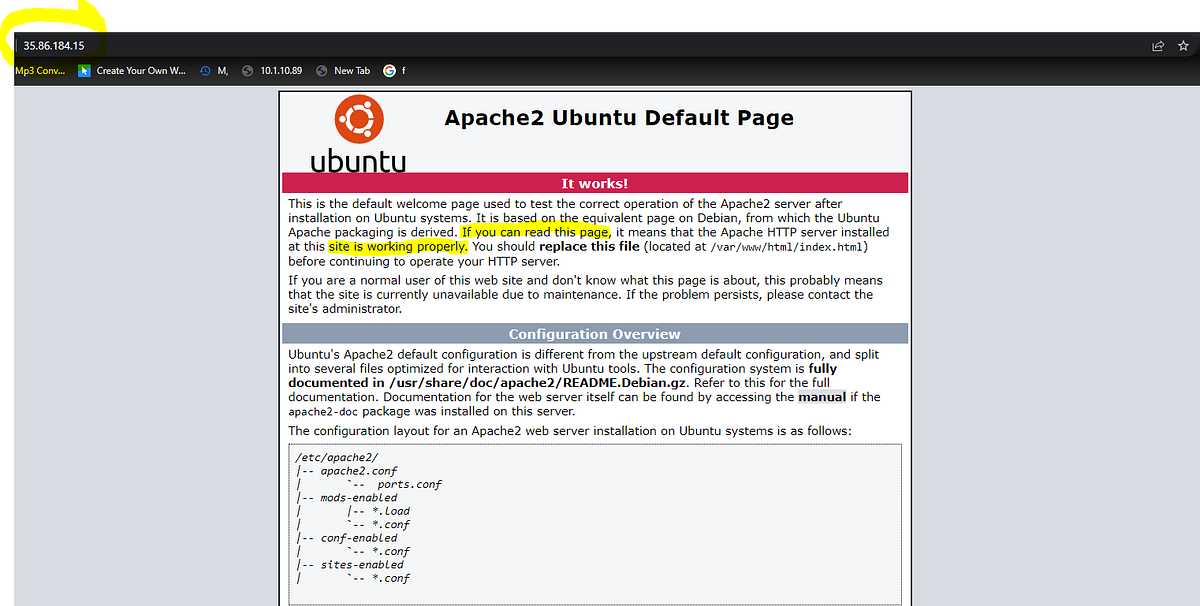Viewport: 1200px width, 606px height.
Task: Click the Configuration Overview header bar
Action: 594,333
